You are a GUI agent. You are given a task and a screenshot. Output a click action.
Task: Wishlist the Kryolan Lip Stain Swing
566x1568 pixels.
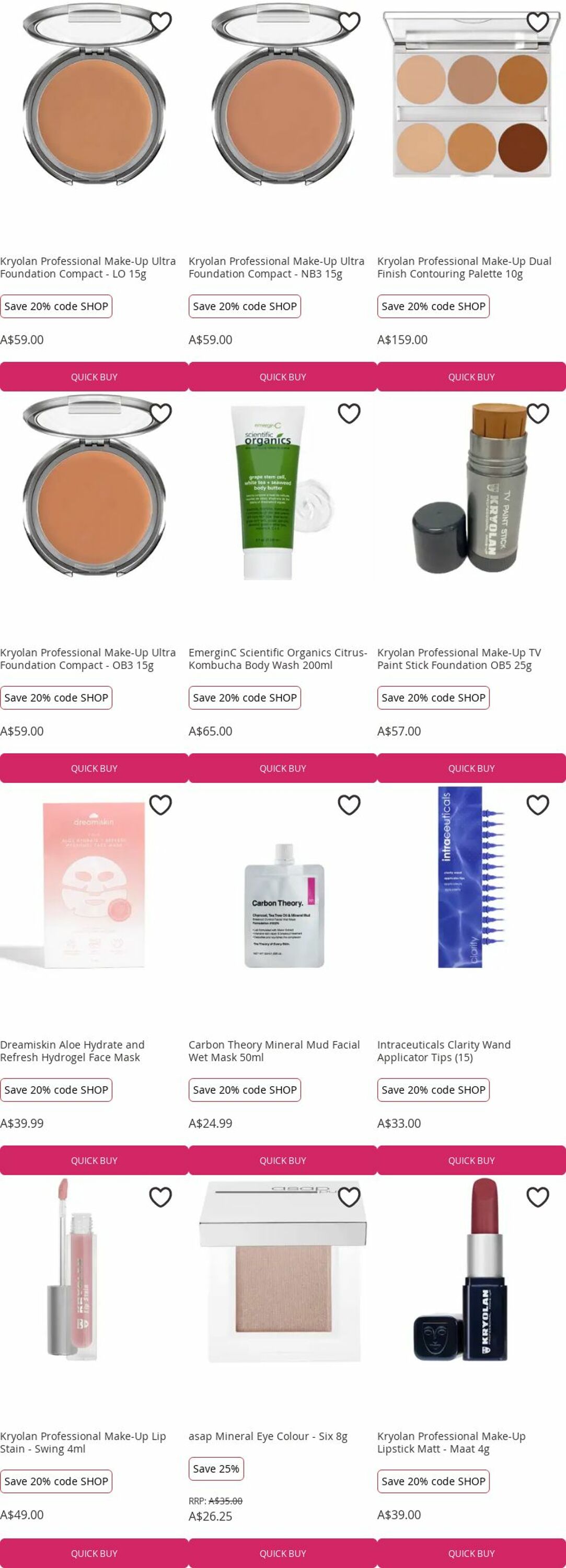pyautogui.click(x=160, y=1197)
